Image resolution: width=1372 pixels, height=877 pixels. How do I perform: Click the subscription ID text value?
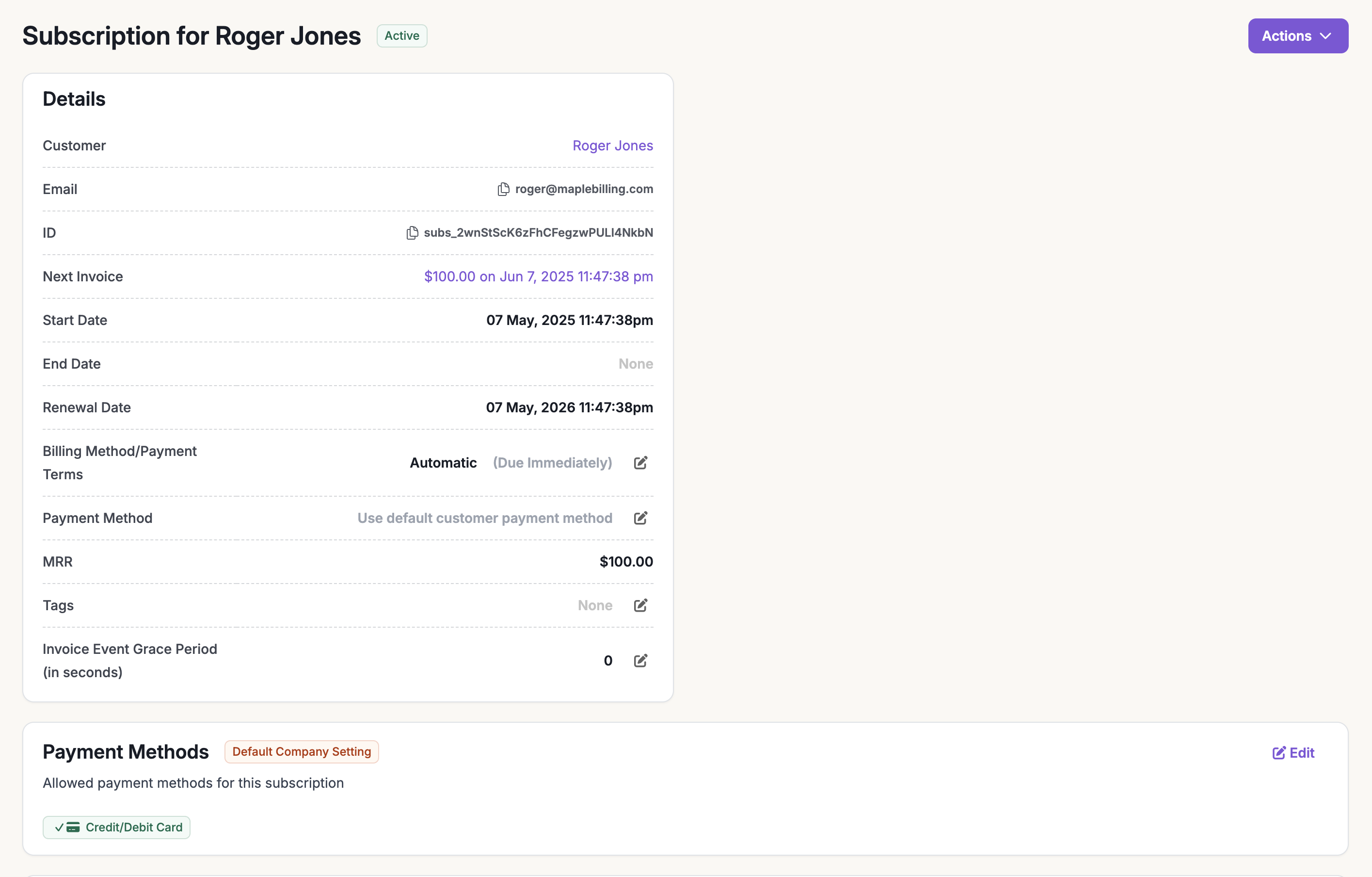pyautogui.click(x=538, y=233)
